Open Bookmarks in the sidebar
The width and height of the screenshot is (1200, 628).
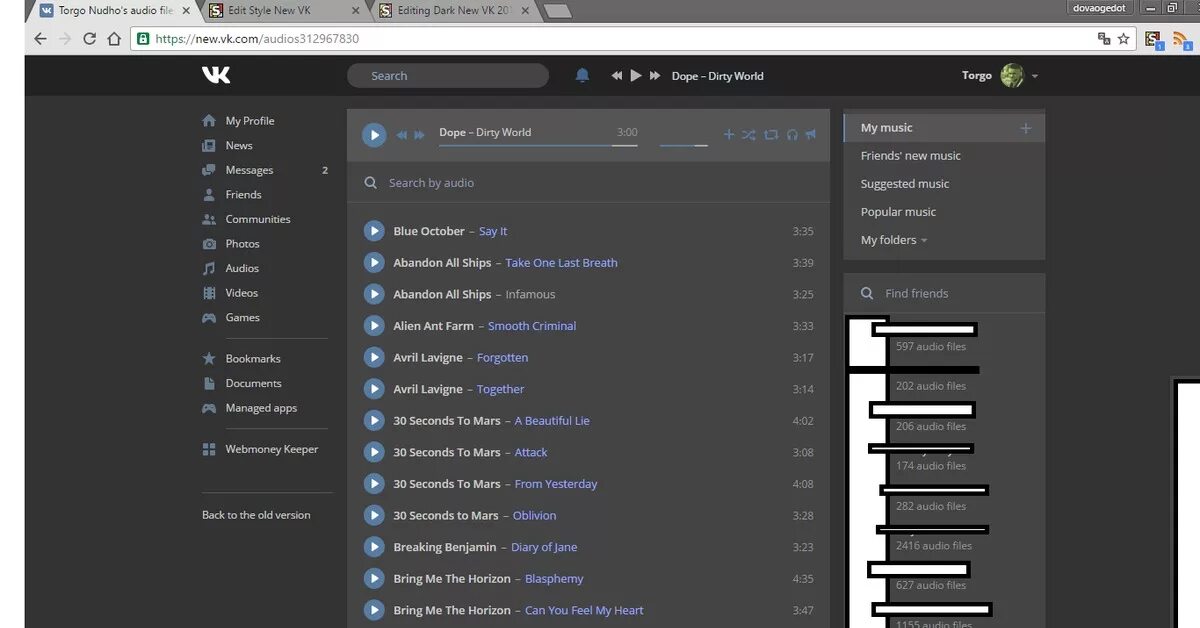253,359
